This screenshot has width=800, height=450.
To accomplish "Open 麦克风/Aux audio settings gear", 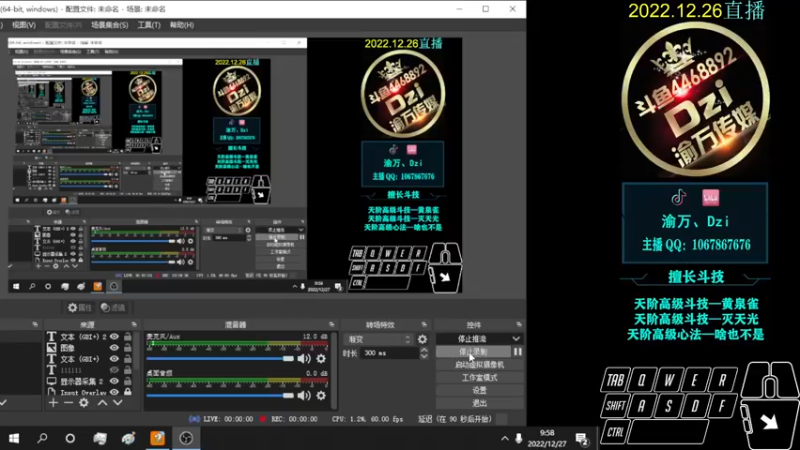I will pos(321,359).
